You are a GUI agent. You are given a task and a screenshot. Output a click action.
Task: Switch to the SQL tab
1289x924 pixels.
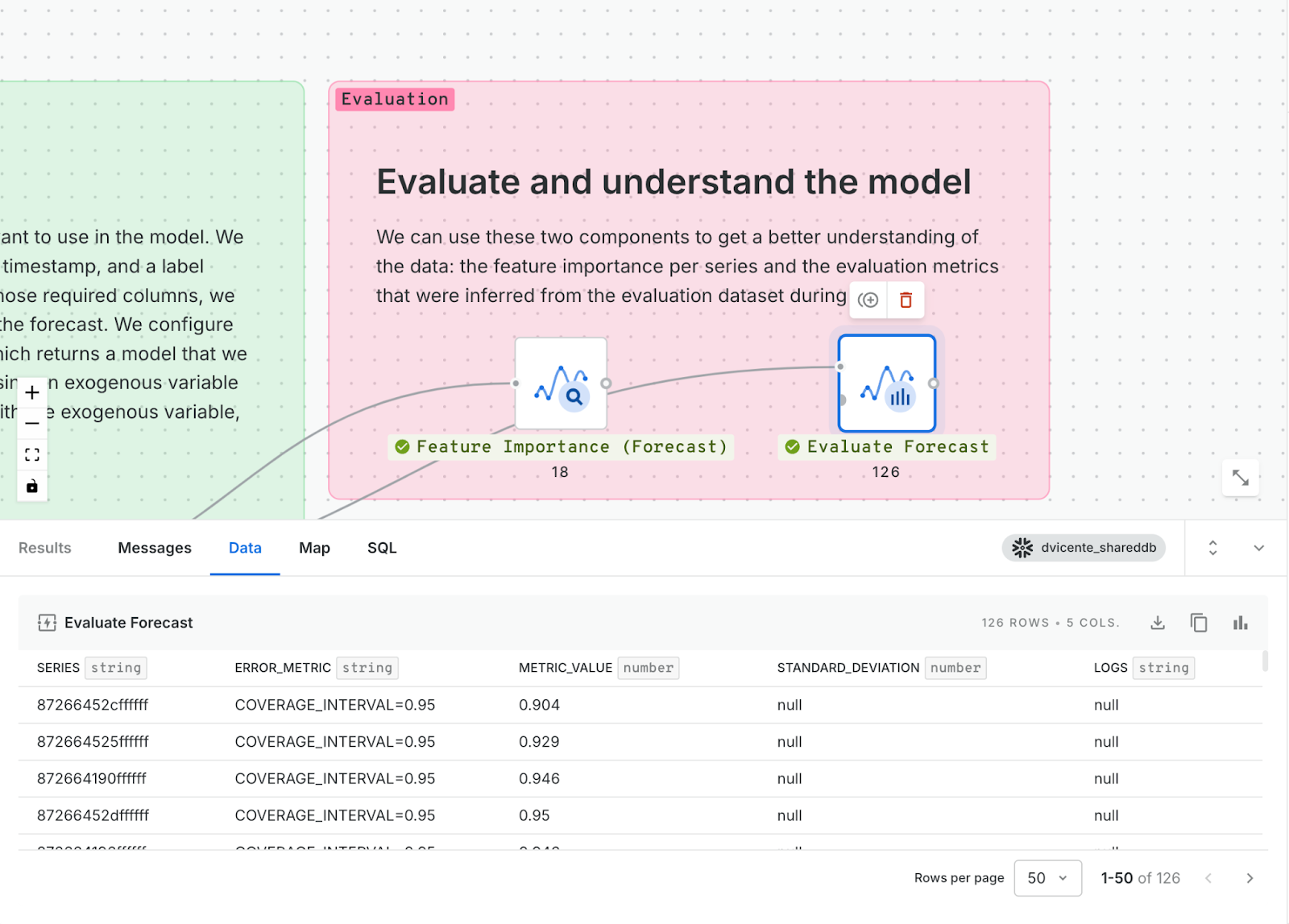click(381, 548)
